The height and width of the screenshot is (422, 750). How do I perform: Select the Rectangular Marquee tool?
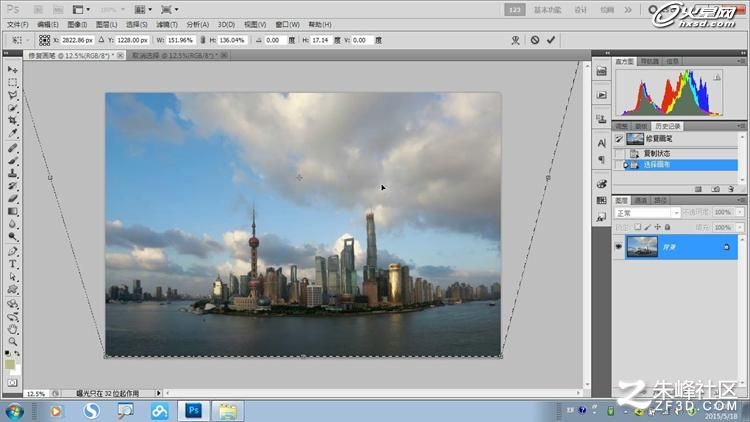[12, 82]
